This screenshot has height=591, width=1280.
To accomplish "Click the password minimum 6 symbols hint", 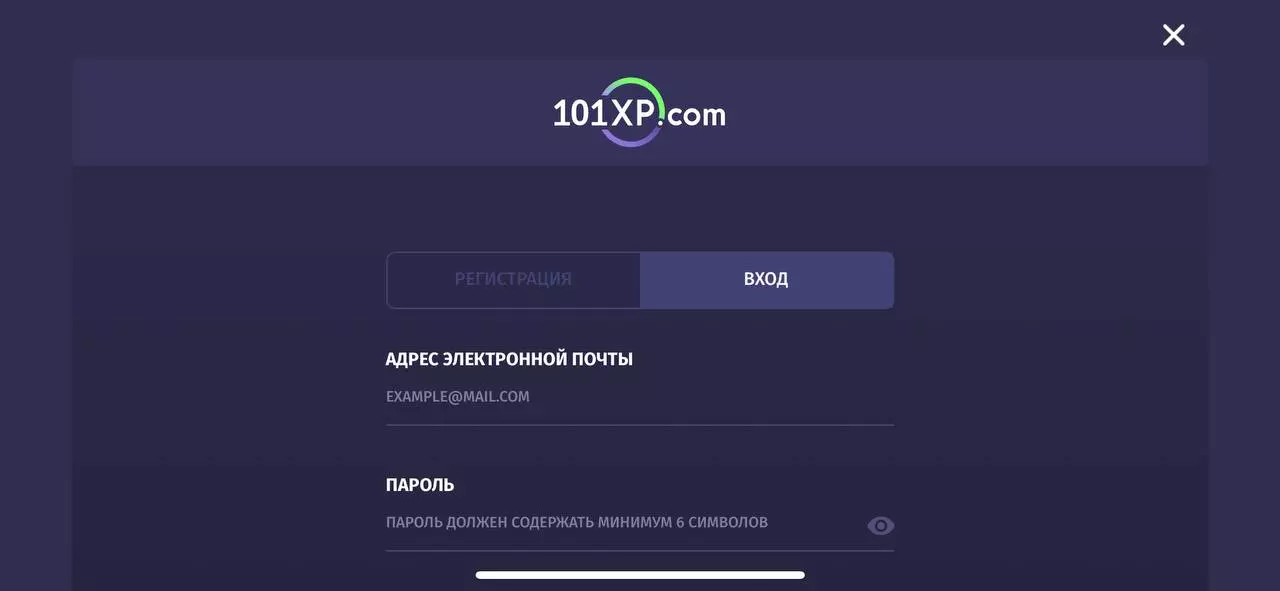I will [577, 523].
